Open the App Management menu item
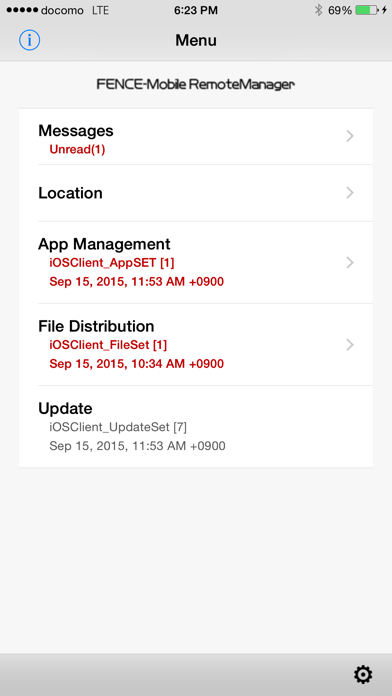 (196, 263)
